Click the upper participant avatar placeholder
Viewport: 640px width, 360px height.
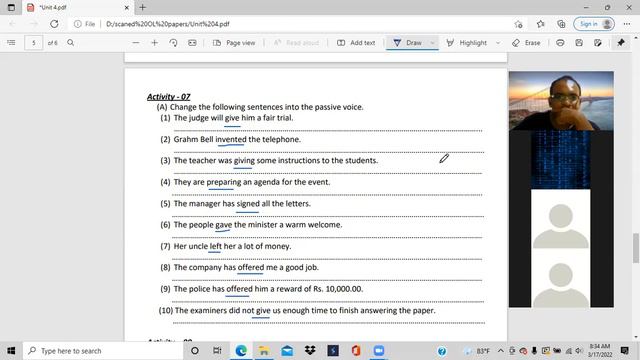coord(560,218)
